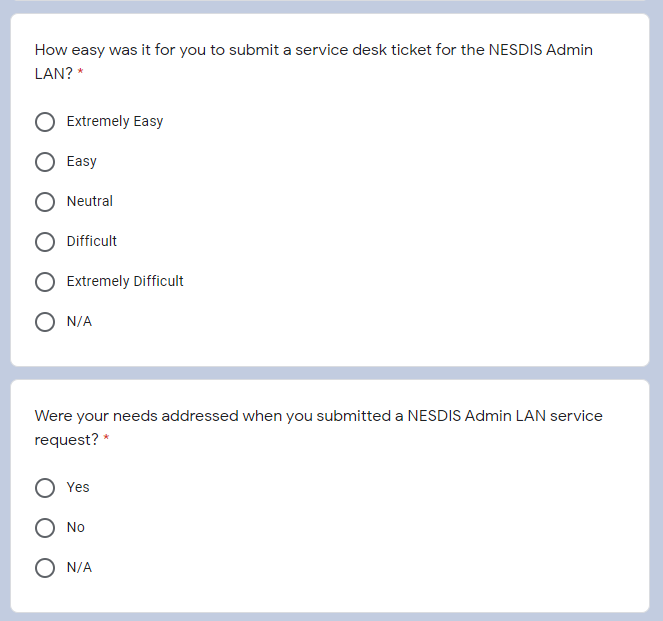Click the "No" option label text
Screen dimensions: 663x621
tap(76, 528)
